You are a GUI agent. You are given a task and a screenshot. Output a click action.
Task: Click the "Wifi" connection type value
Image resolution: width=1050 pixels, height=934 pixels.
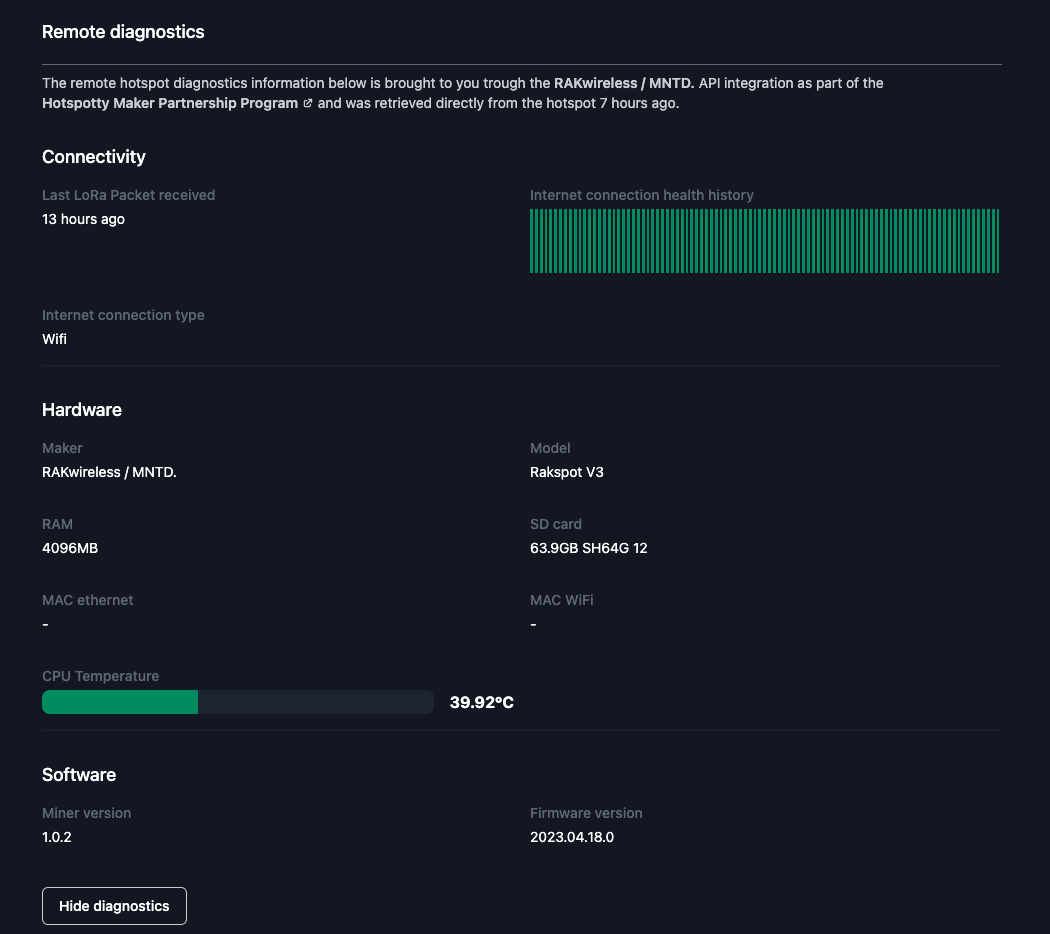coord(54,339)
